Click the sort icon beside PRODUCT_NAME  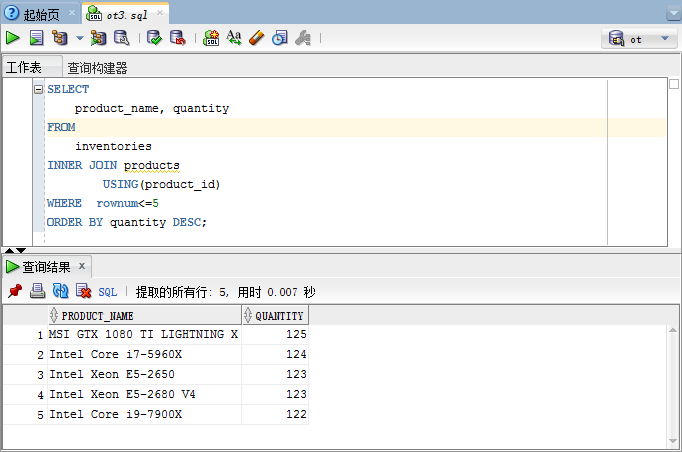pos(54,315)
